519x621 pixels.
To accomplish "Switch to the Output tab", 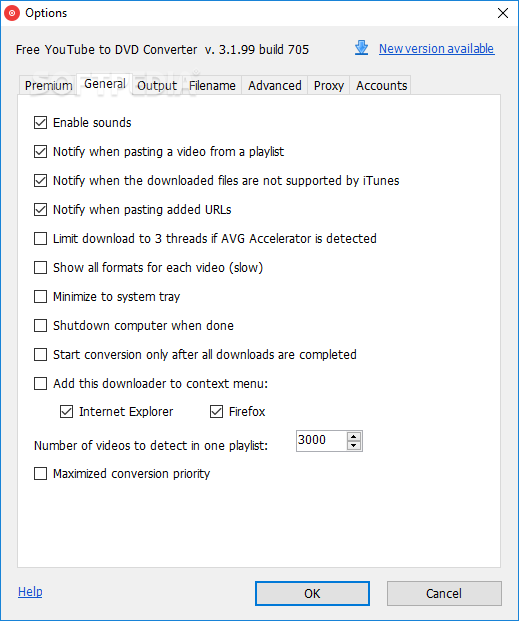I will [x=157, y=86].
